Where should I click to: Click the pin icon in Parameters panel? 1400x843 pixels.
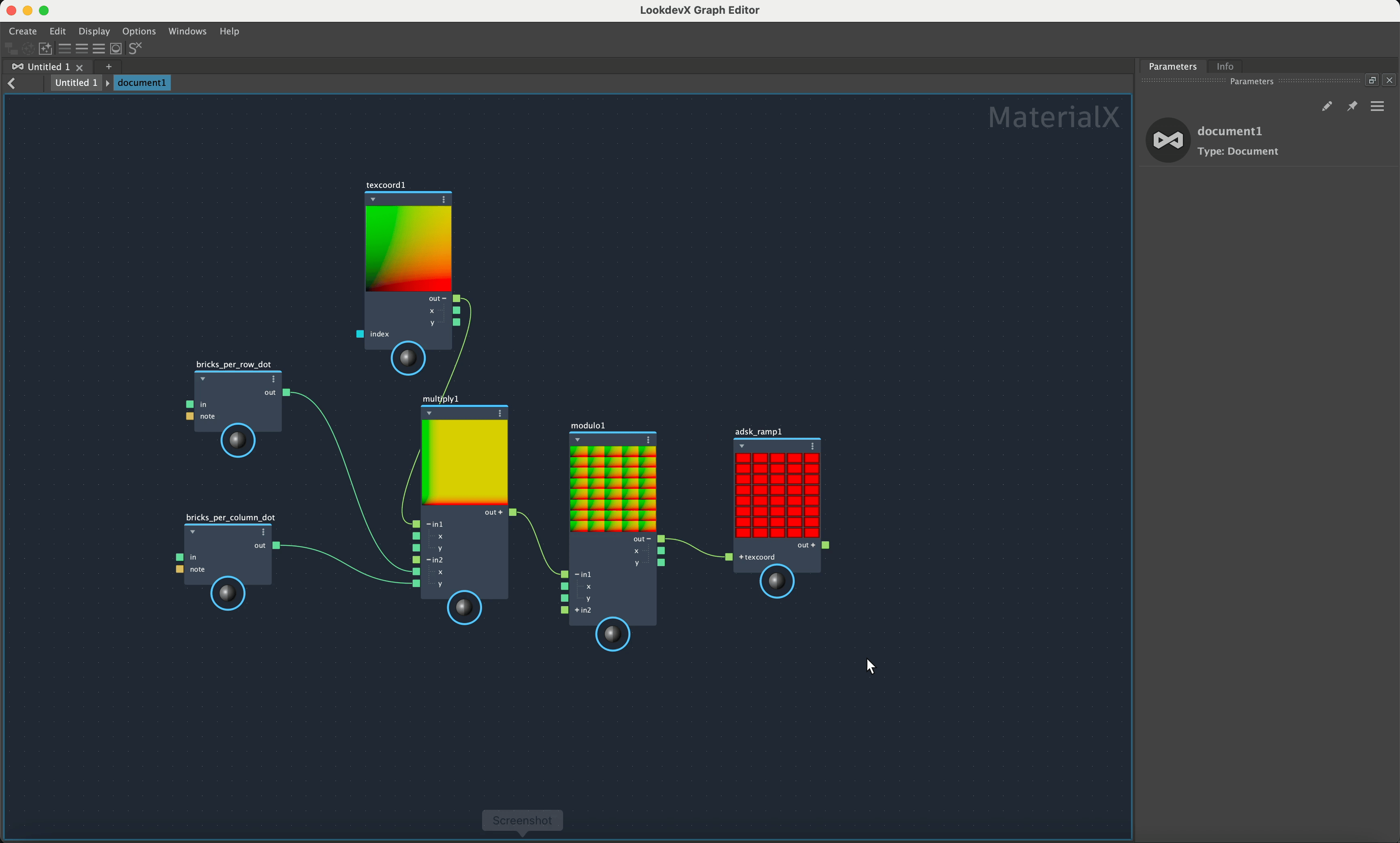click(1352, 106)
